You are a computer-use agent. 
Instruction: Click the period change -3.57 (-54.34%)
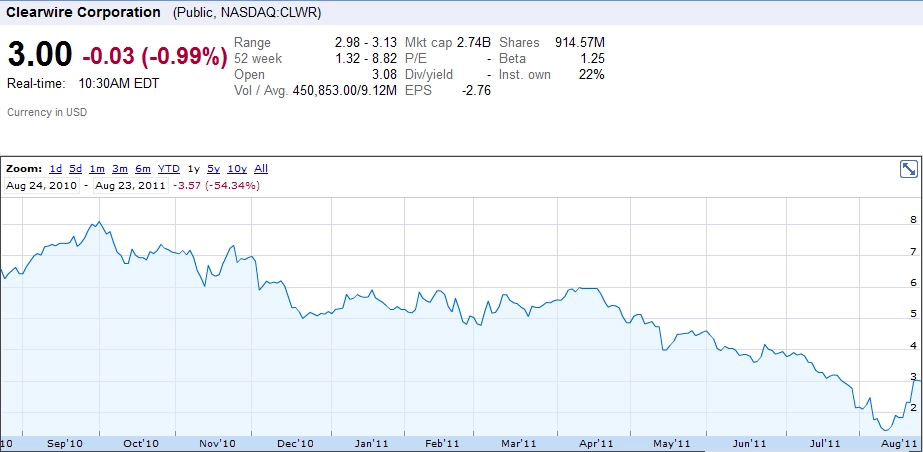coord(217,186)
